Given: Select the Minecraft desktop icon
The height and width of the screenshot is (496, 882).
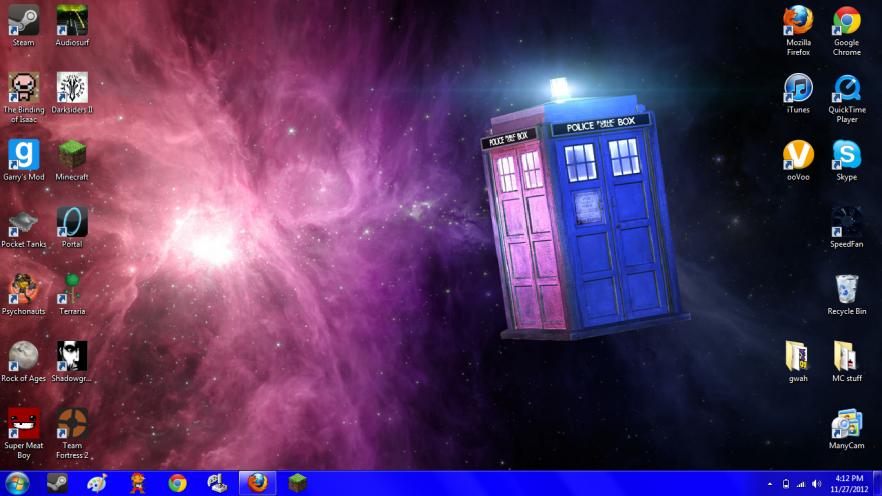Looking at the screenshot, I should [x=72, y=155].
